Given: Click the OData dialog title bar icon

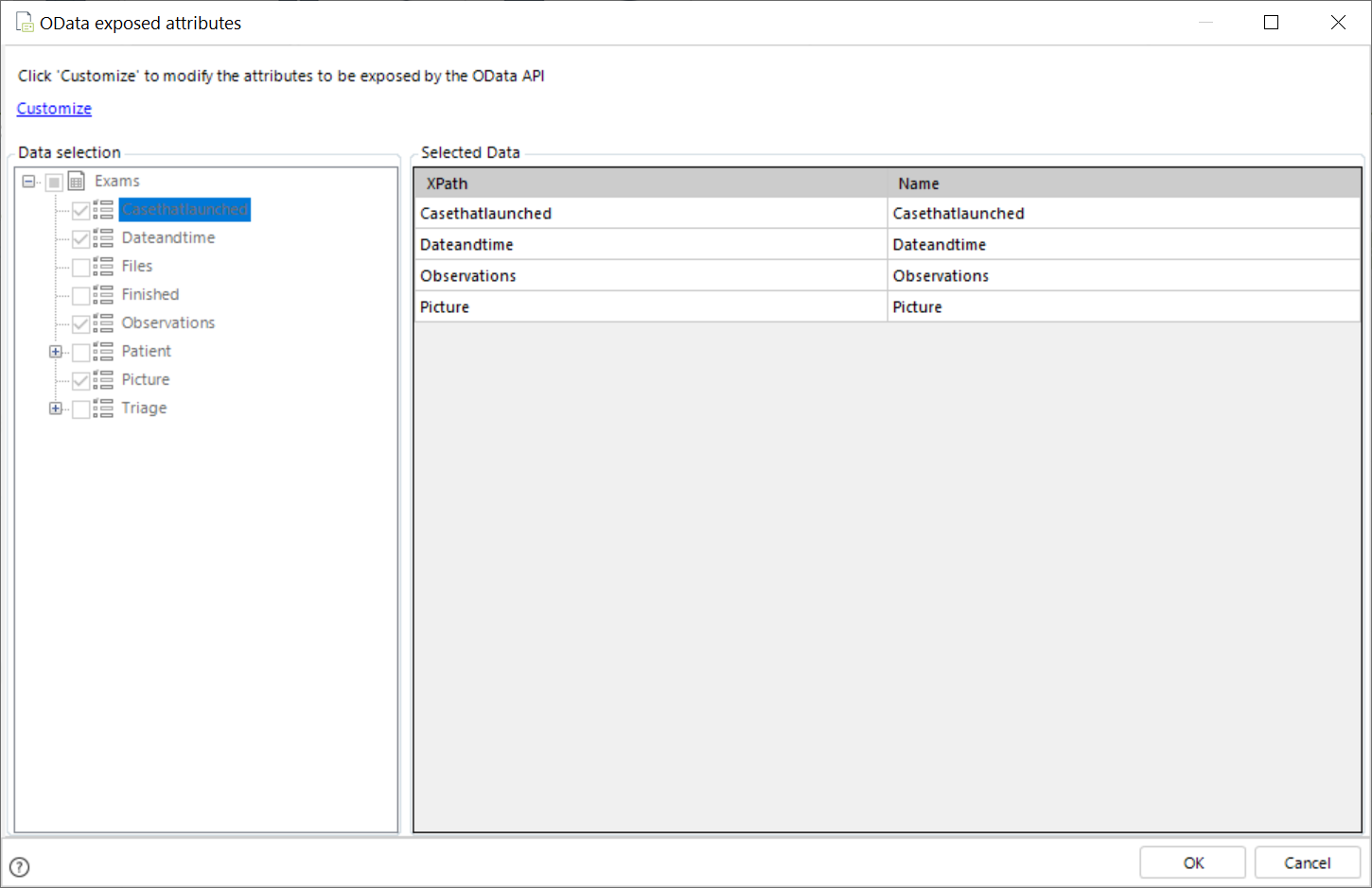Looking at the screenshot, I should click(25, 22).
